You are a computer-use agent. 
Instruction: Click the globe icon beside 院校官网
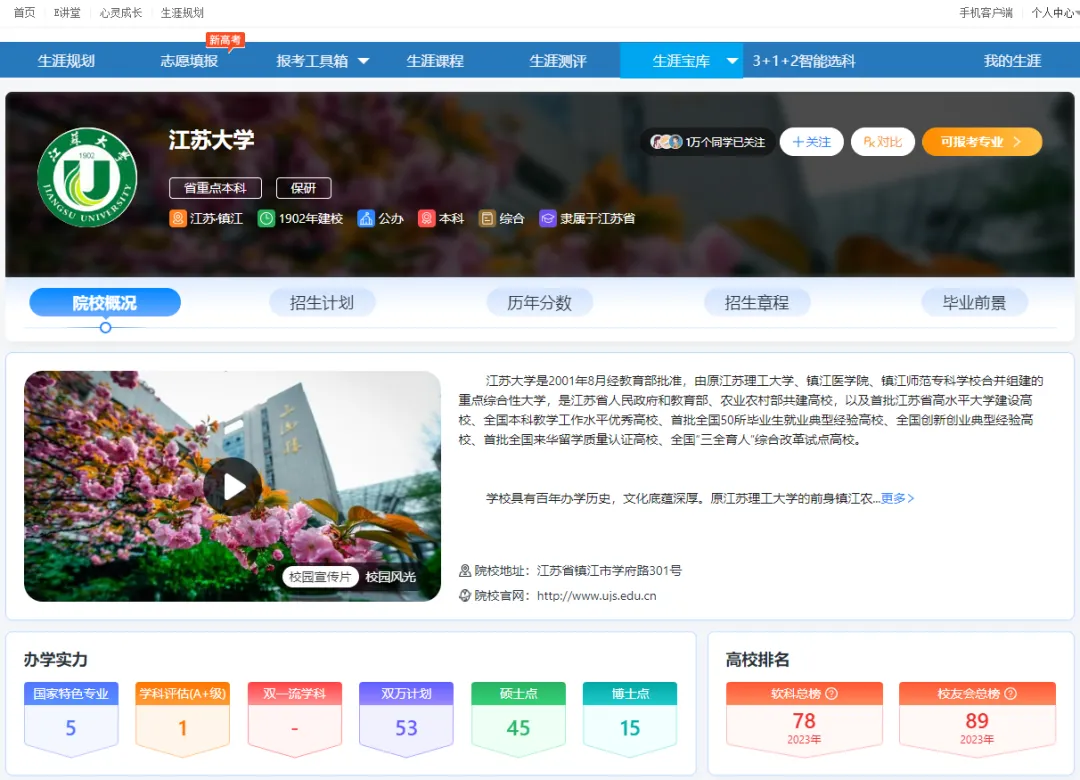coord(465,595)
